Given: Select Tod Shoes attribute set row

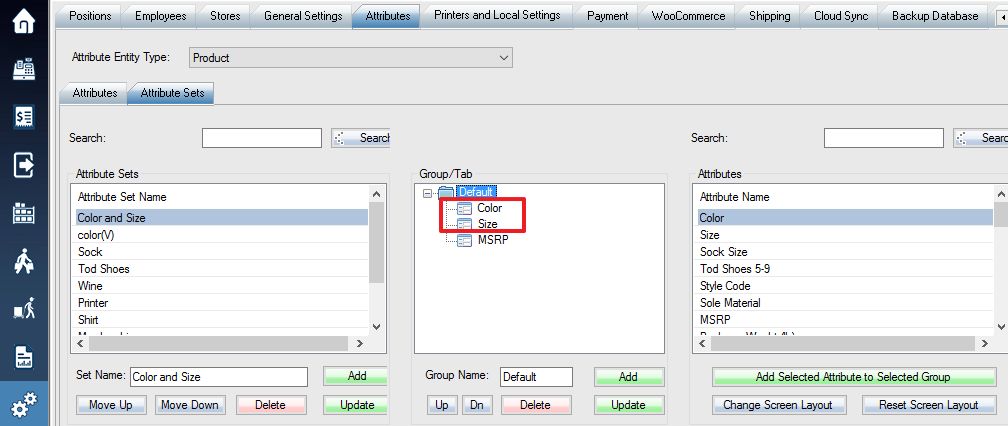Looking at the screenshot, I should click(222, 269).
